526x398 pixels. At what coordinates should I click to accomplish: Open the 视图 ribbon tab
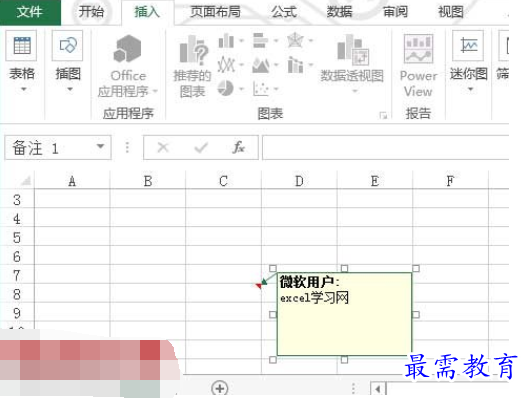pos(451,12)
